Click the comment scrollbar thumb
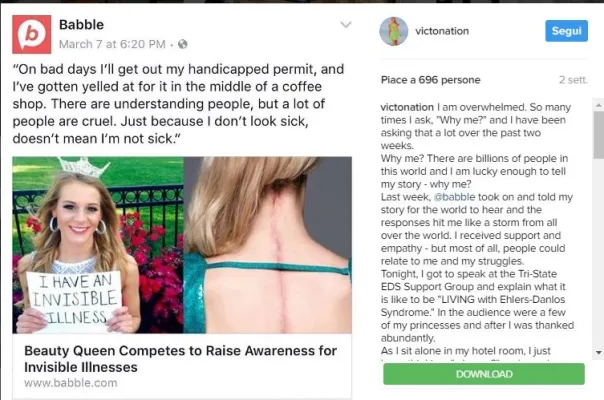Viewport: 604px width, 400px height. (598, 135)
